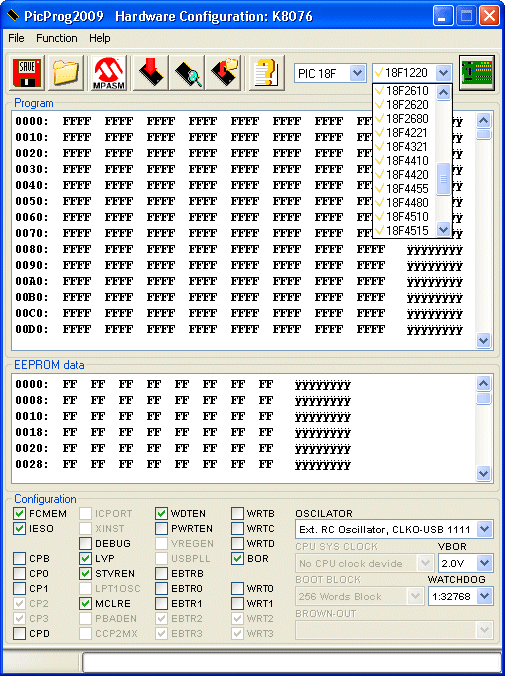Click down arrow of Program scrollbar
The image size is (505, 676).
(483, 341)
